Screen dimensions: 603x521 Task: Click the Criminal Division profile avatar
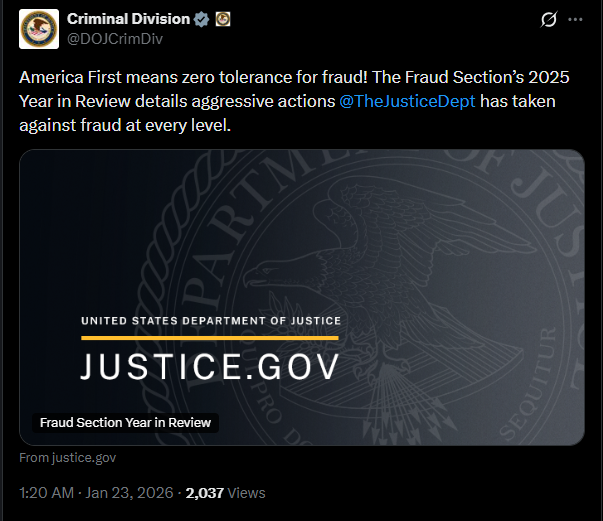pos(39,29)
